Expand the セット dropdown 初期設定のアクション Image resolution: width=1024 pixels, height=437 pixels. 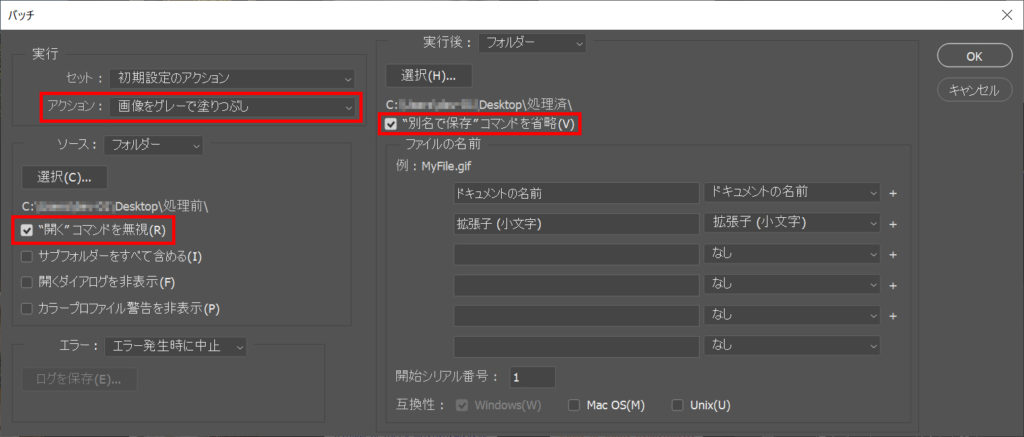(234, 78)
